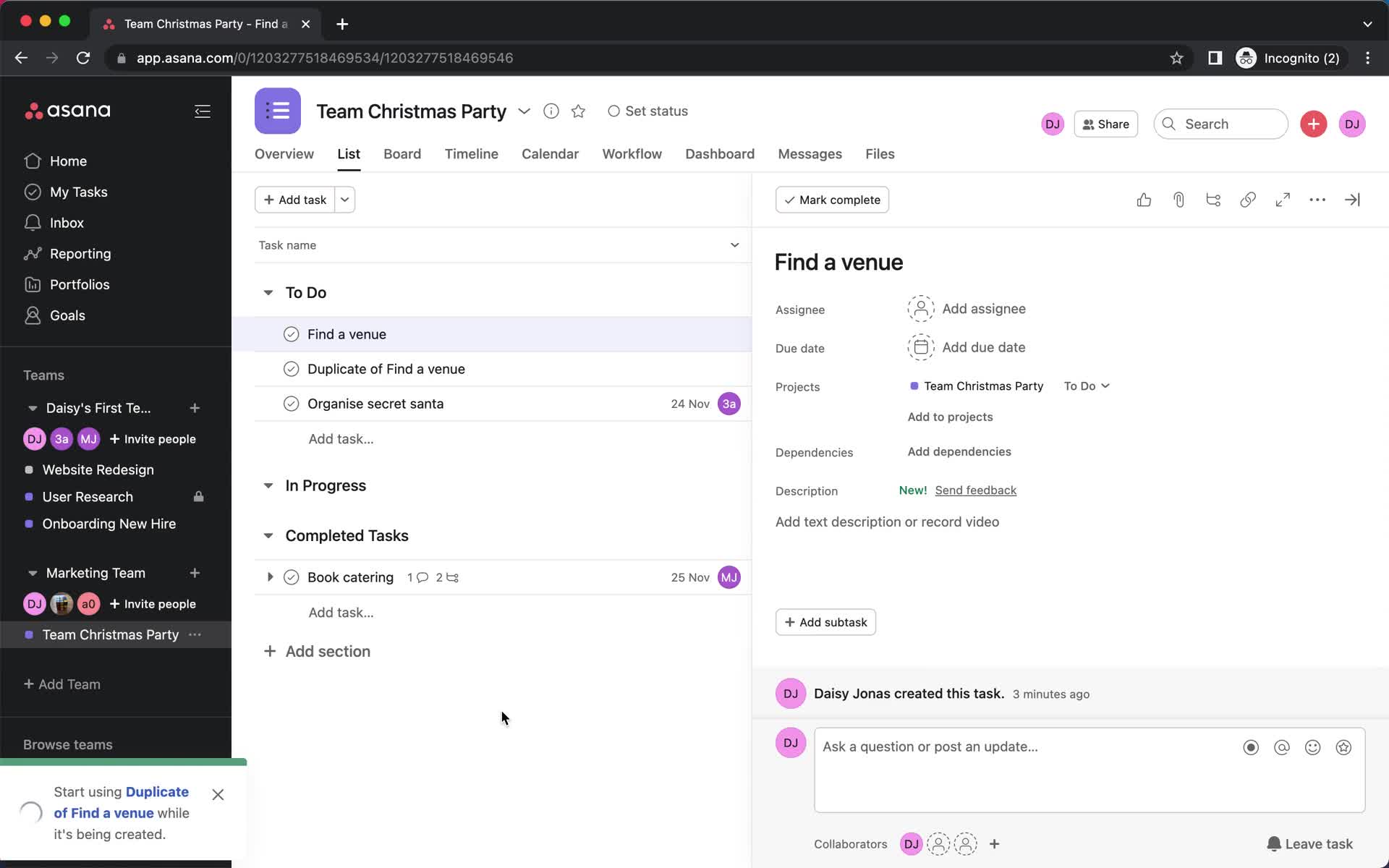
Task: Expand the To Do section
Action: (x=268, y=292)
